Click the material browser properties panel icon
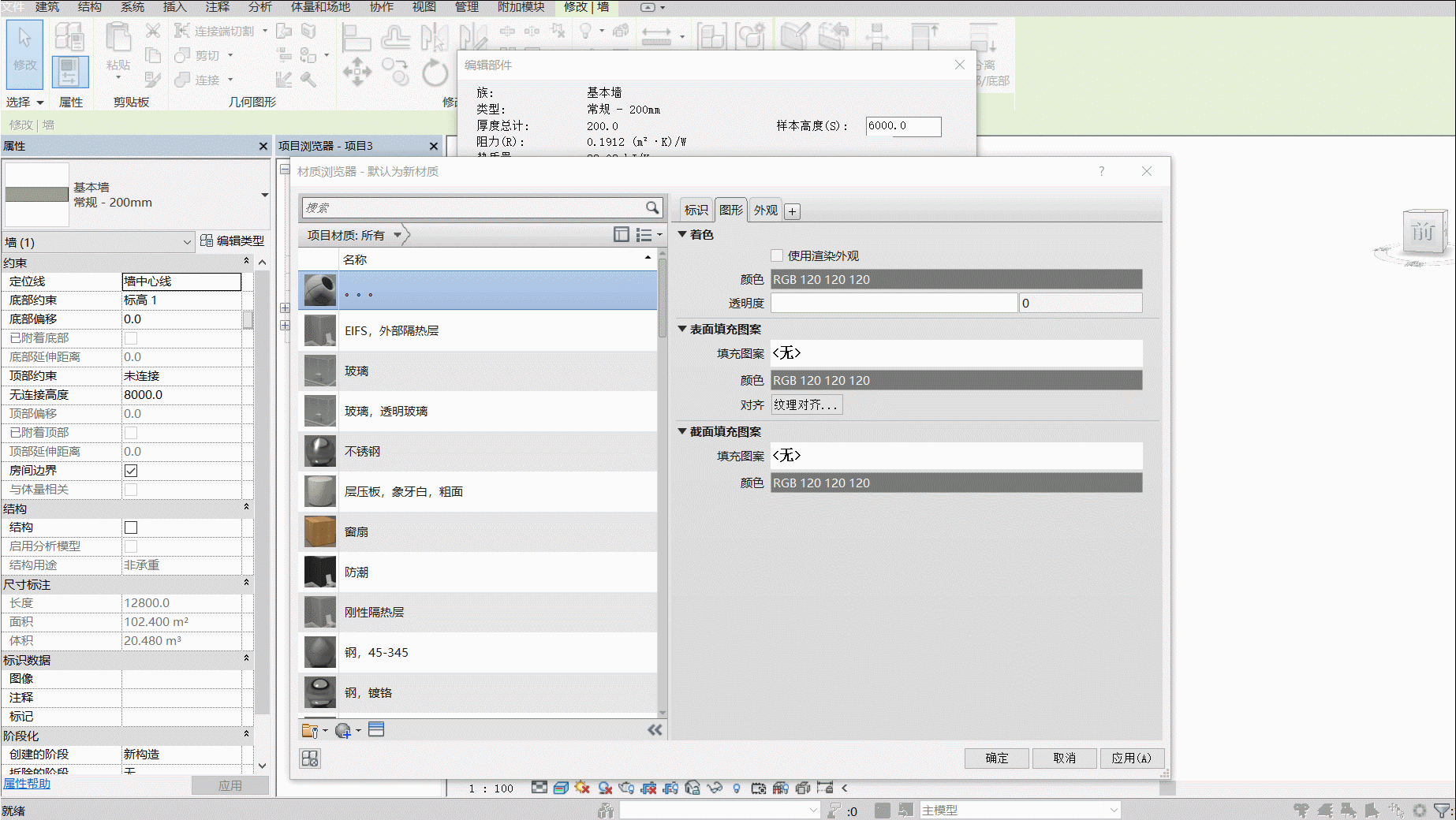The height and width of the screenshot is (820, 1456). pyautogui.click(x=310, y=758)
